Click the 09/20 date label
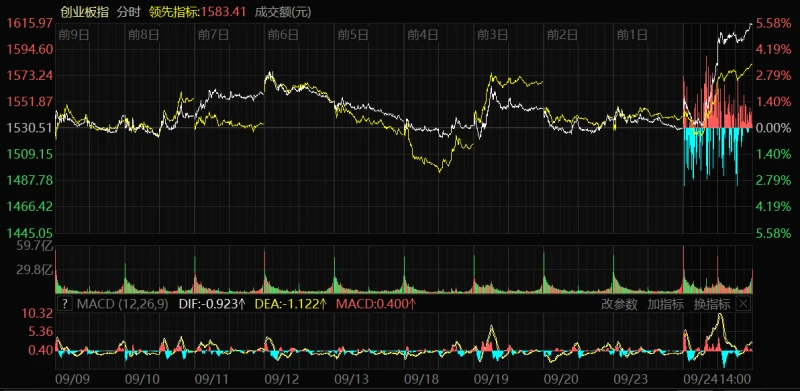This screenshot has height=391, width=800. click(x=561, y=379)
